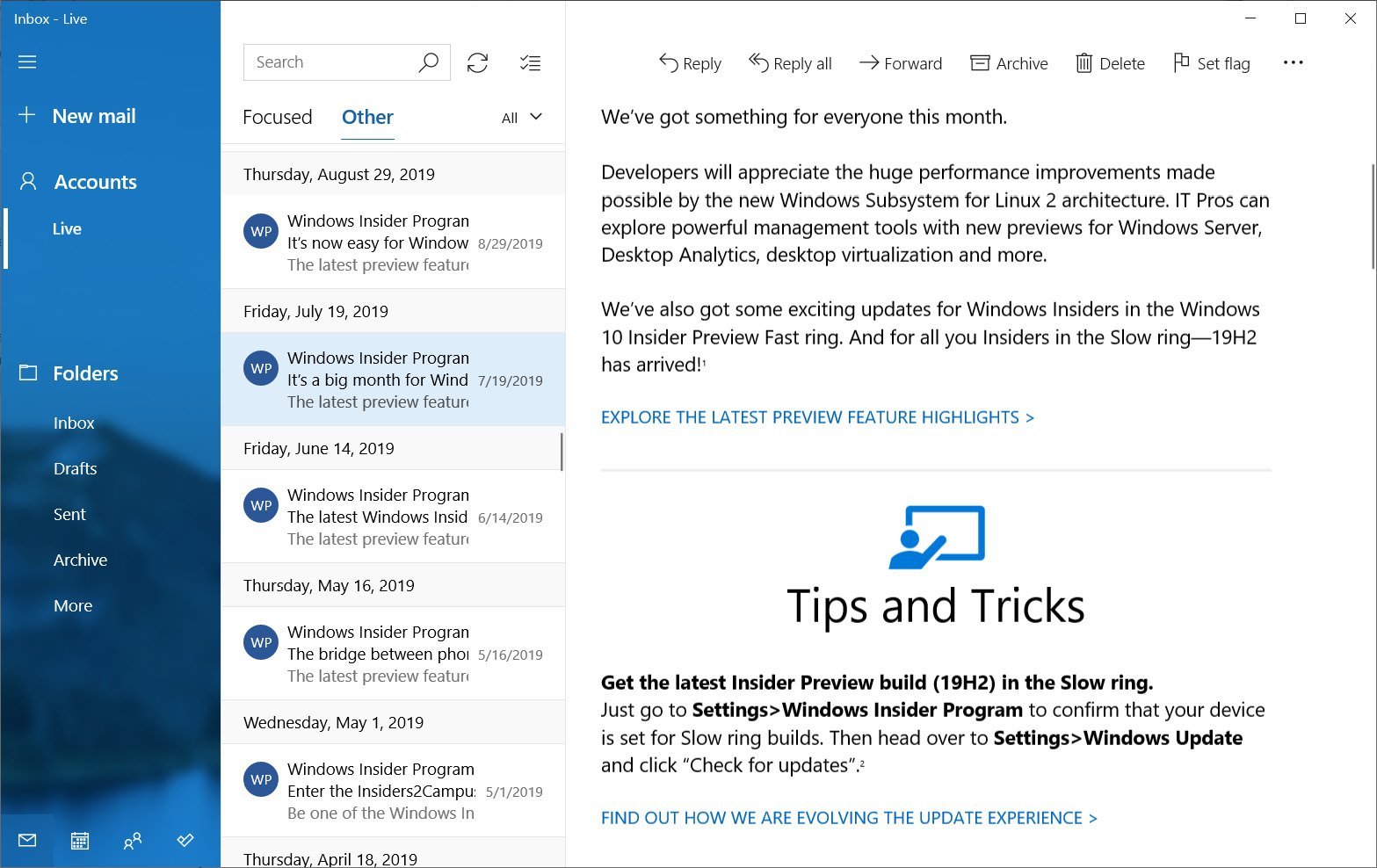Switch to Mail app icon
The image size is (1377, 868).
(27, 841)
